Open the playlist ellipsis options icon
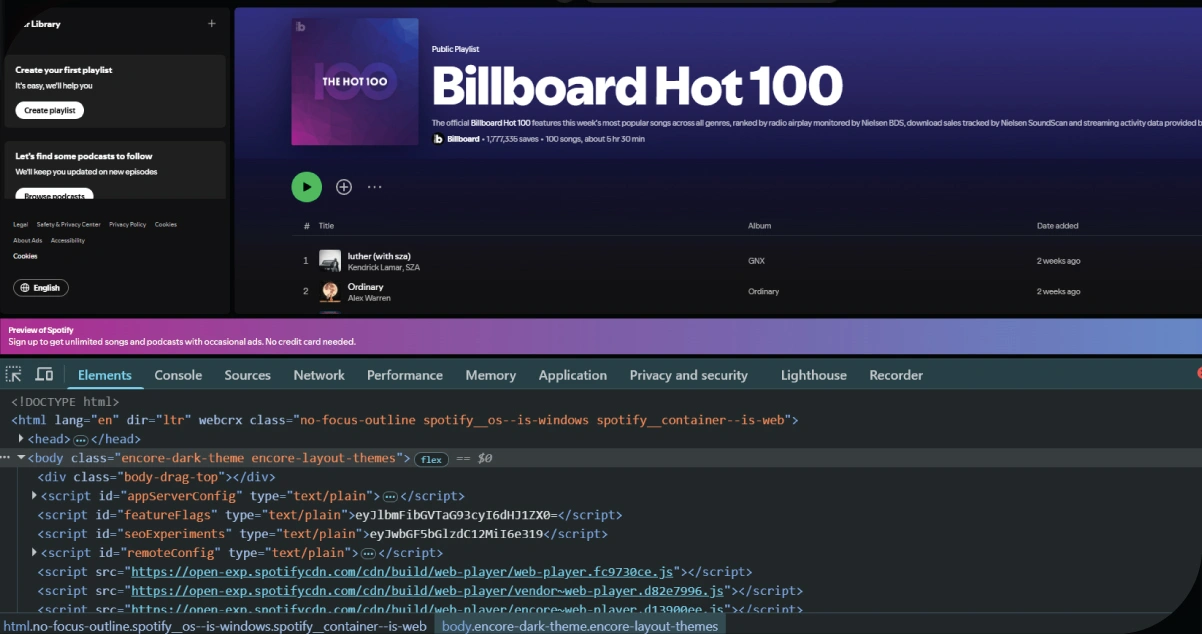This screenshot has width=1202, height=634. 375,187
